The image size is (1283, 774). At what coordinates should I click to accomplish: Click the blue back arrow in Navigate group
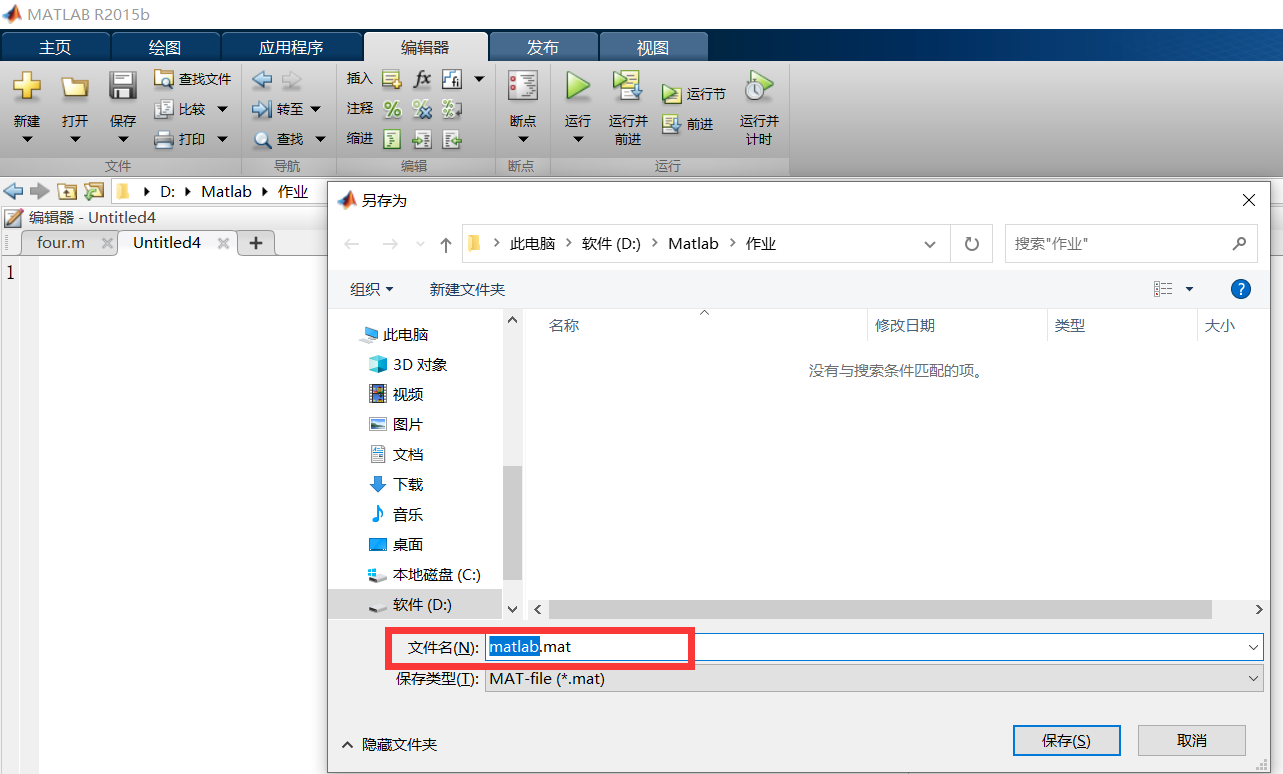[x=262, y=79]
